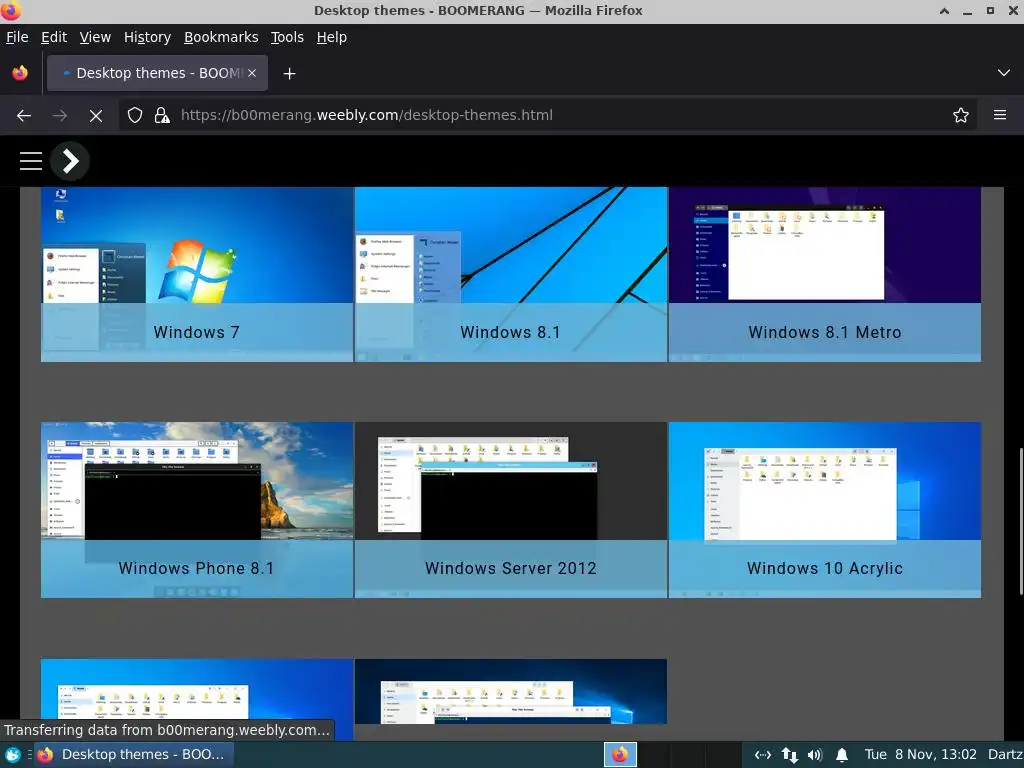The image size is (1024, 768).
Task: Click the Firefox View icon next to the tabs
Action: pyautogui.click(x=20, y=73)
